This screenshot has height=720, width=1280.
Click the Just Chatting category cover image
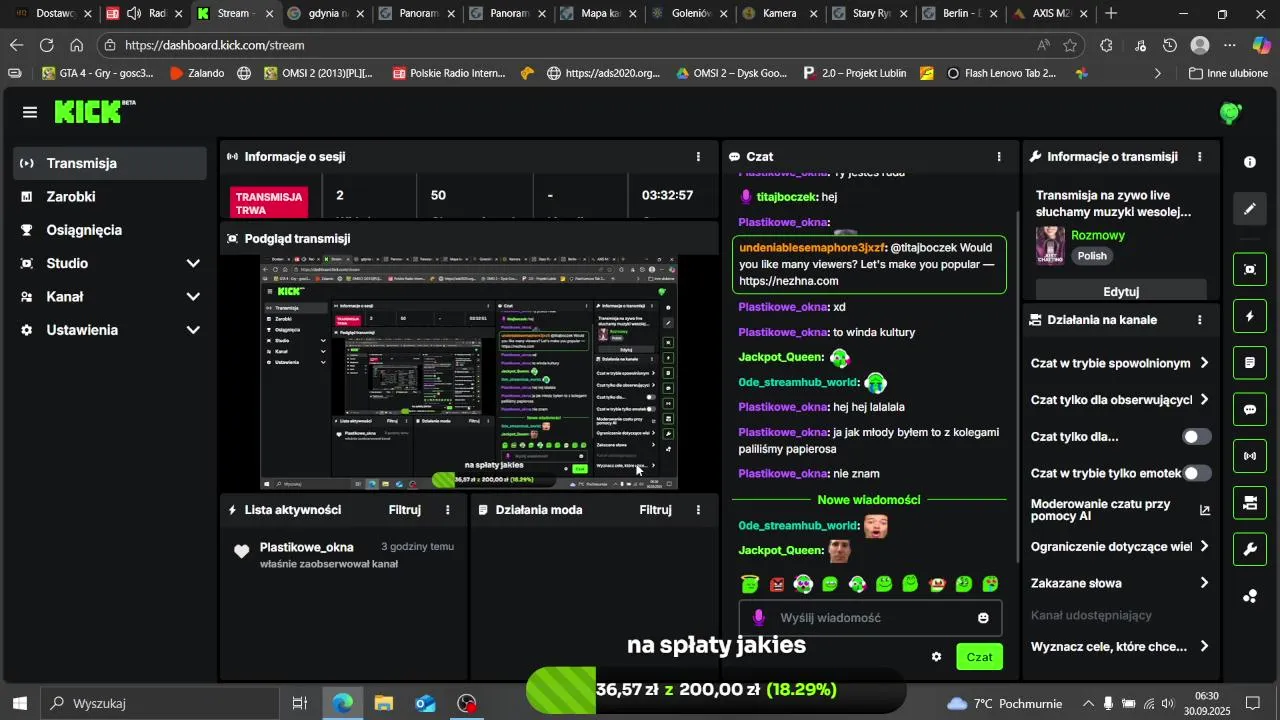point(1050,245)
